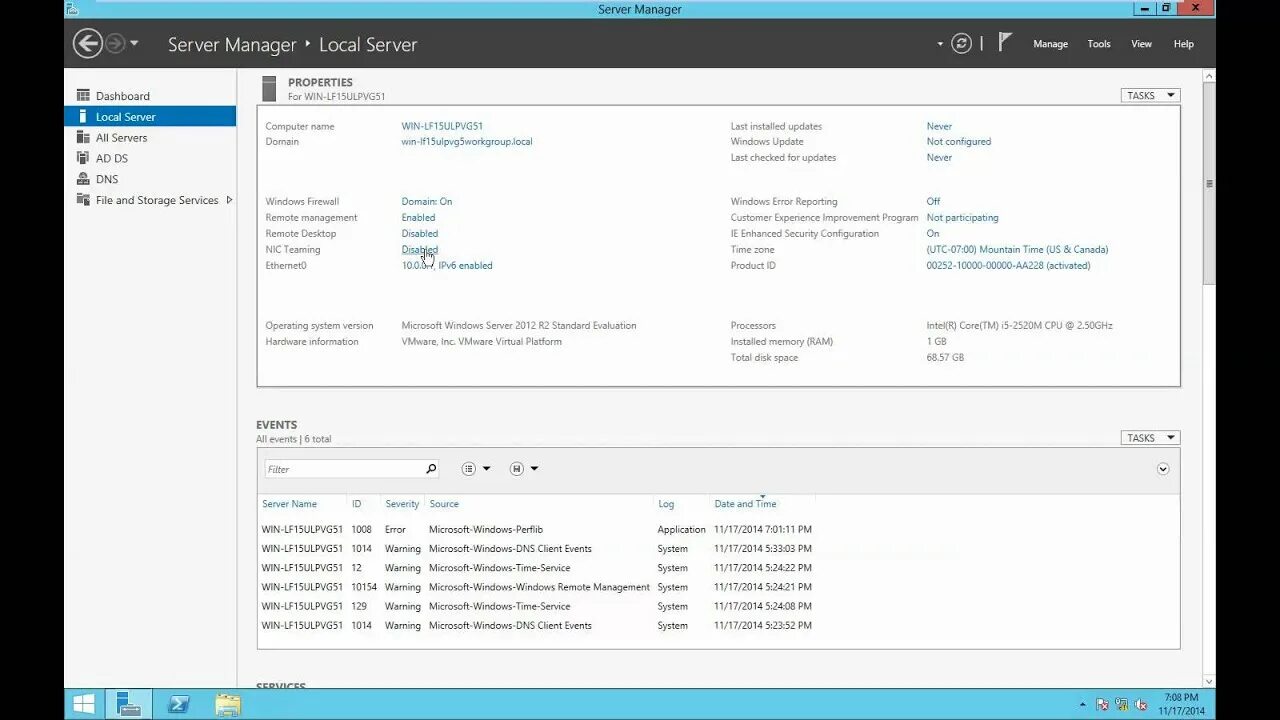1280x720 pixels.
Task: Enable NIC Teaming
Action: pyautogui.click(x=419, y=249)
